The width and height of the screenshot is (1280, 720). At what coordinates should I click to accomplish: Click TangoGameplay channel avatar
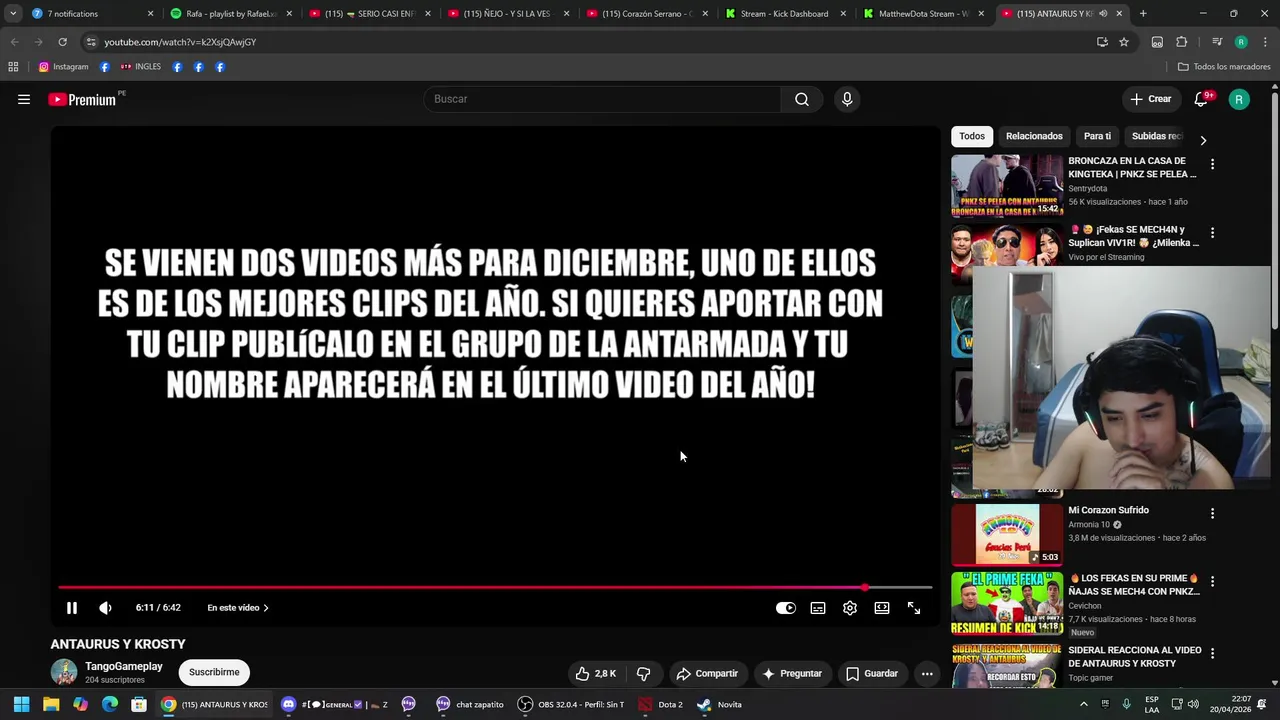(x=64, y=672)
